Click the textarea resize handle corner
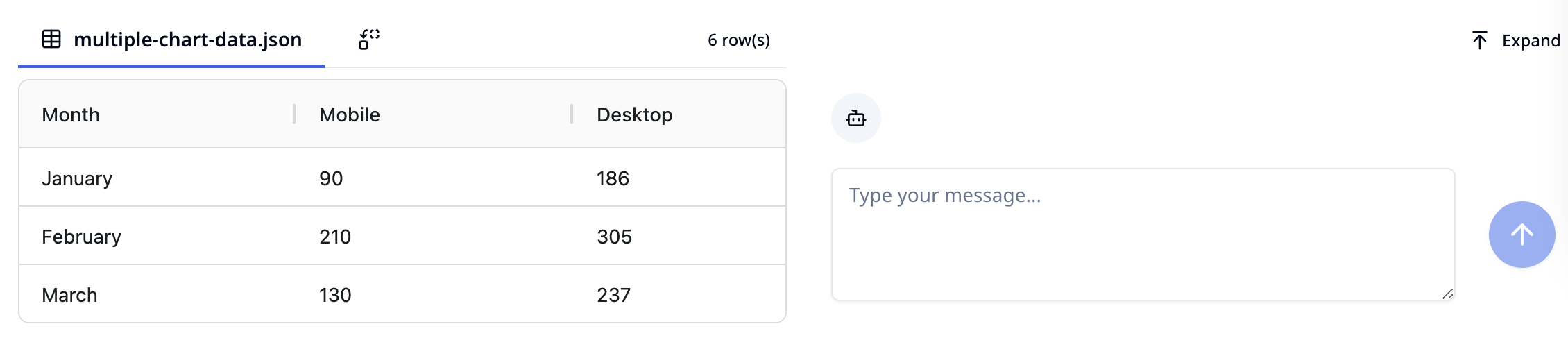This screenshot has height=340, width=1568. click(x=1447, y=294)
